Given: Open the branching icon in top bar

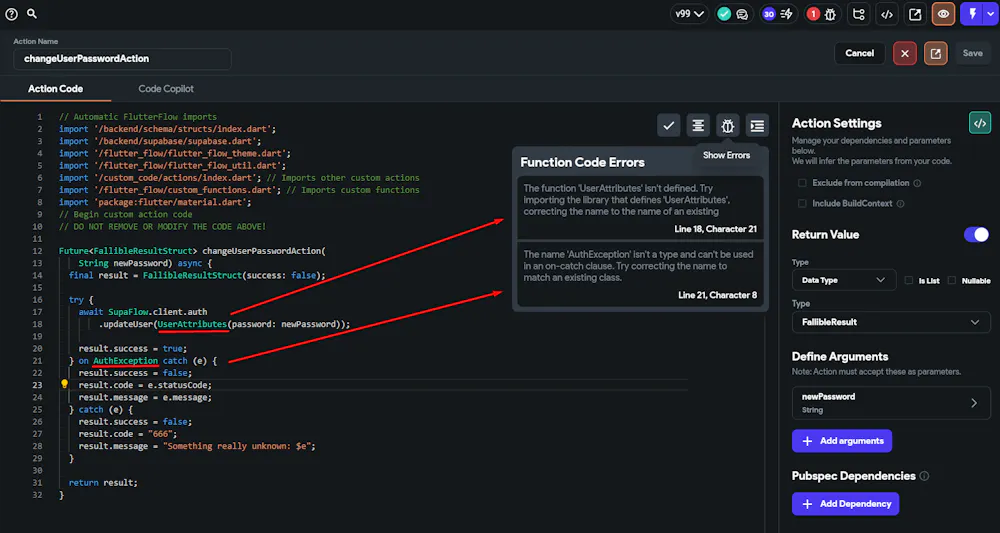Looking at the screenshot, I should [859, 14].
